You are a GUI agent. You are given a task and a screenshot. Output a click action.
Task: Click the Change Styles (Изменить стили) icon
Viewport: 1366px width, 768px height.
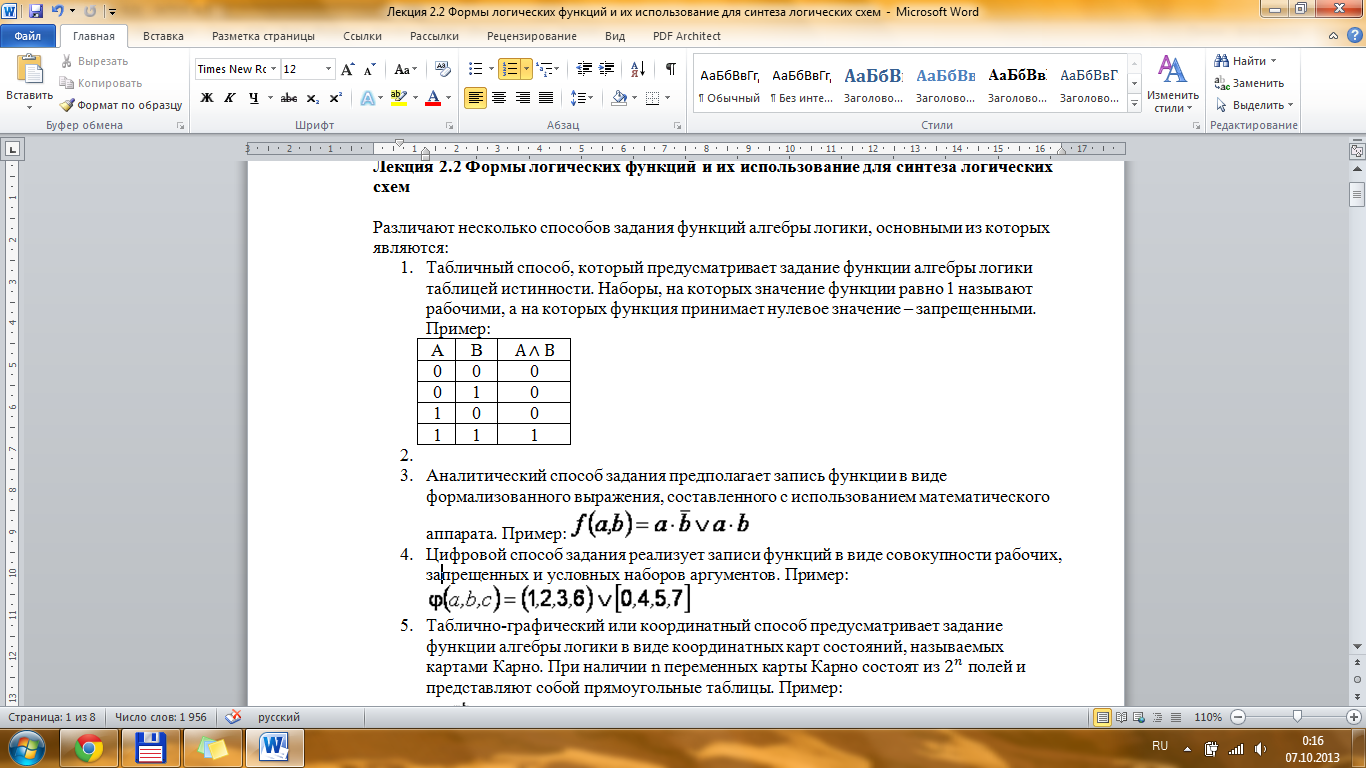pyautogui.click(x=1172, y=69)
